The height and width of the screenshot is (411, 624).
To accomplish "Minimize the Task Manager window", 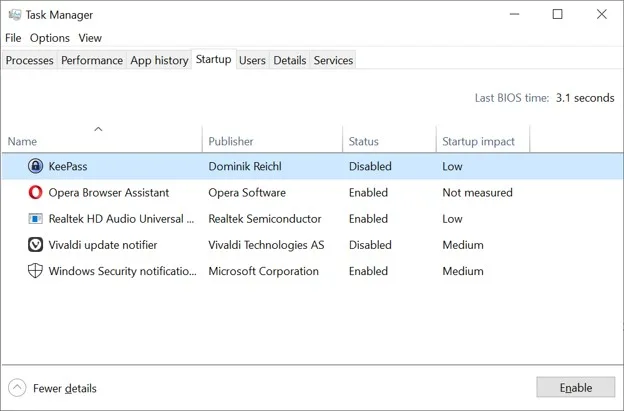I will coord(514,14).
